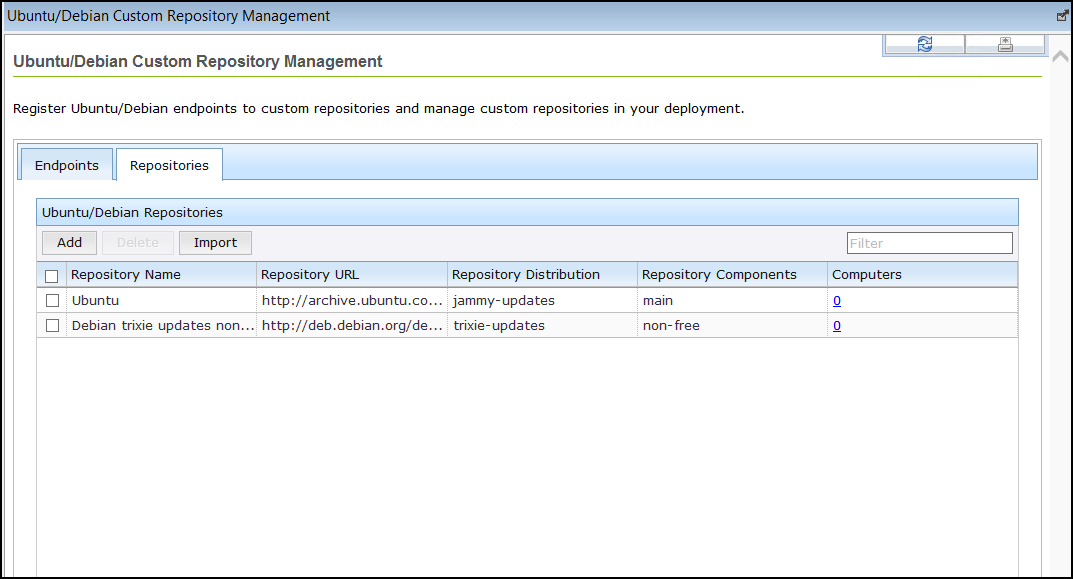Click the trixie-updates distribution cell
1073x579 pixels.
542,326
